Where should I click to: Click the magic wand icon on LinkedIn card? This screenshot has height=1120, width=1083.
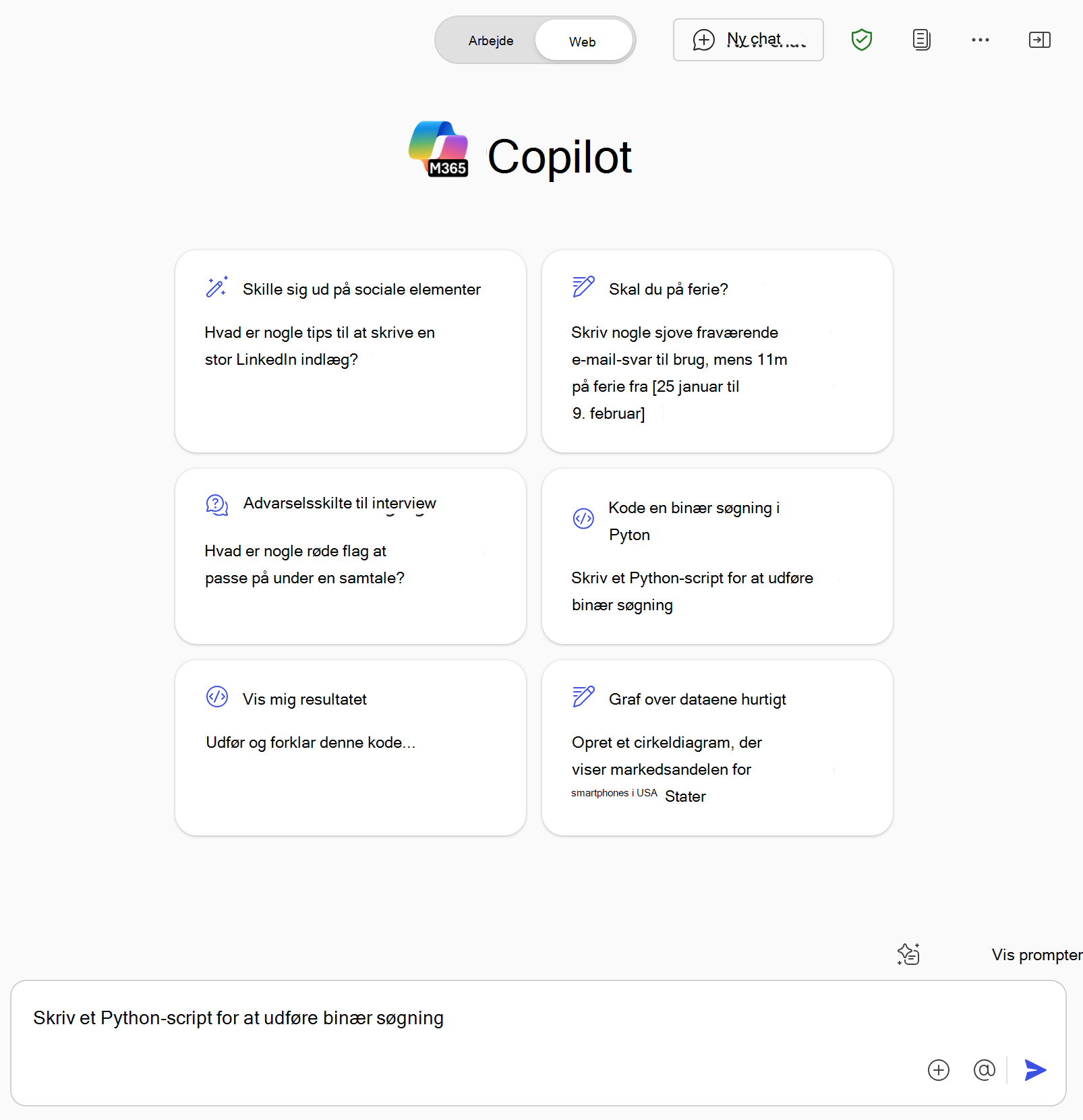coord(216,287)
